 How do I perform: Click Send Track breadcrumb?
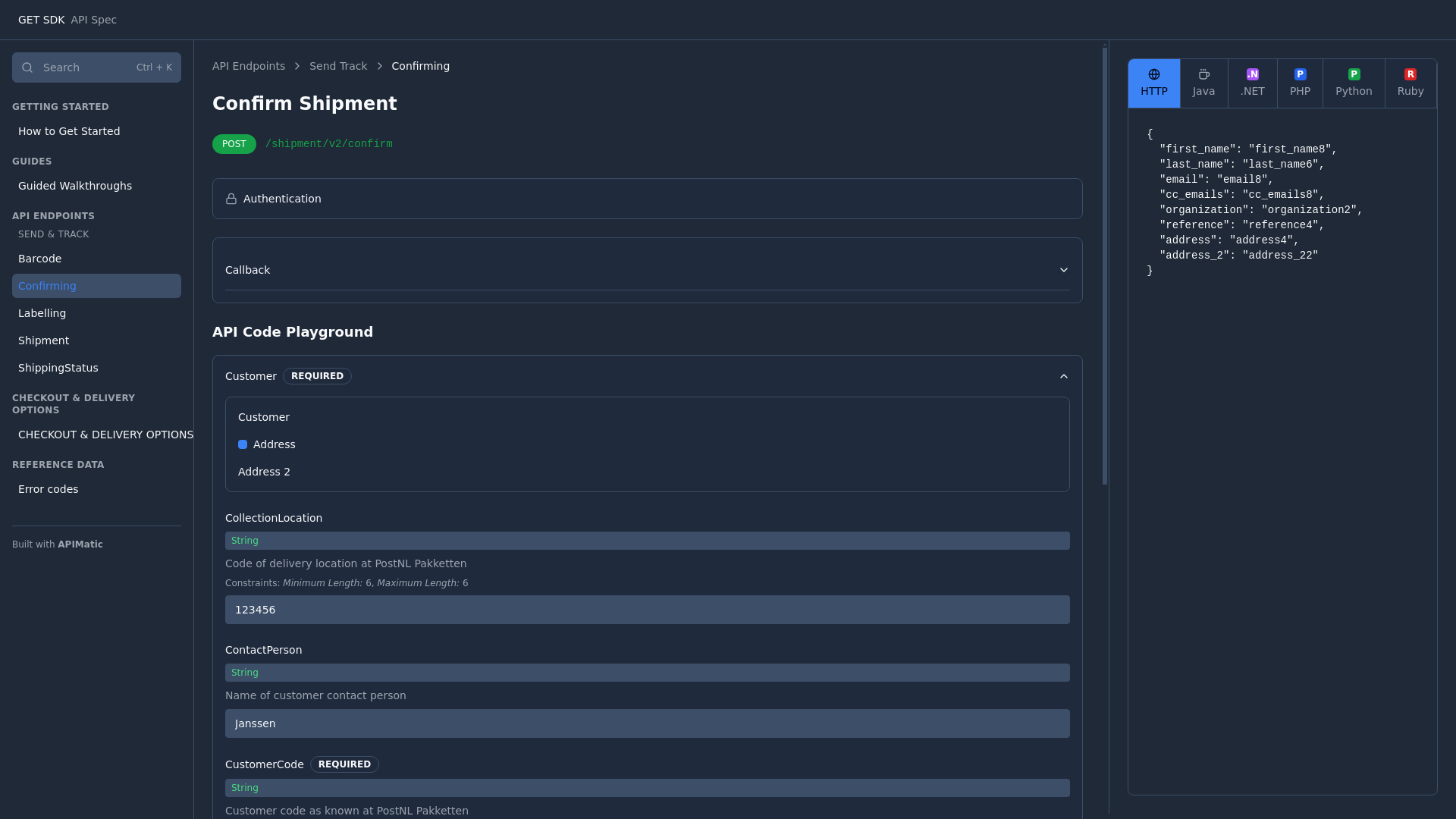point(338,66)
